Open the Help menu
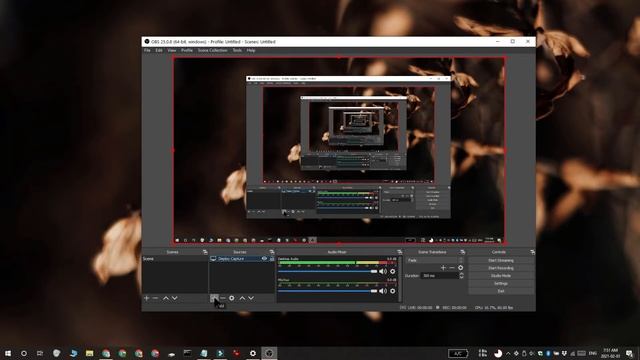 tap(251, 50)
